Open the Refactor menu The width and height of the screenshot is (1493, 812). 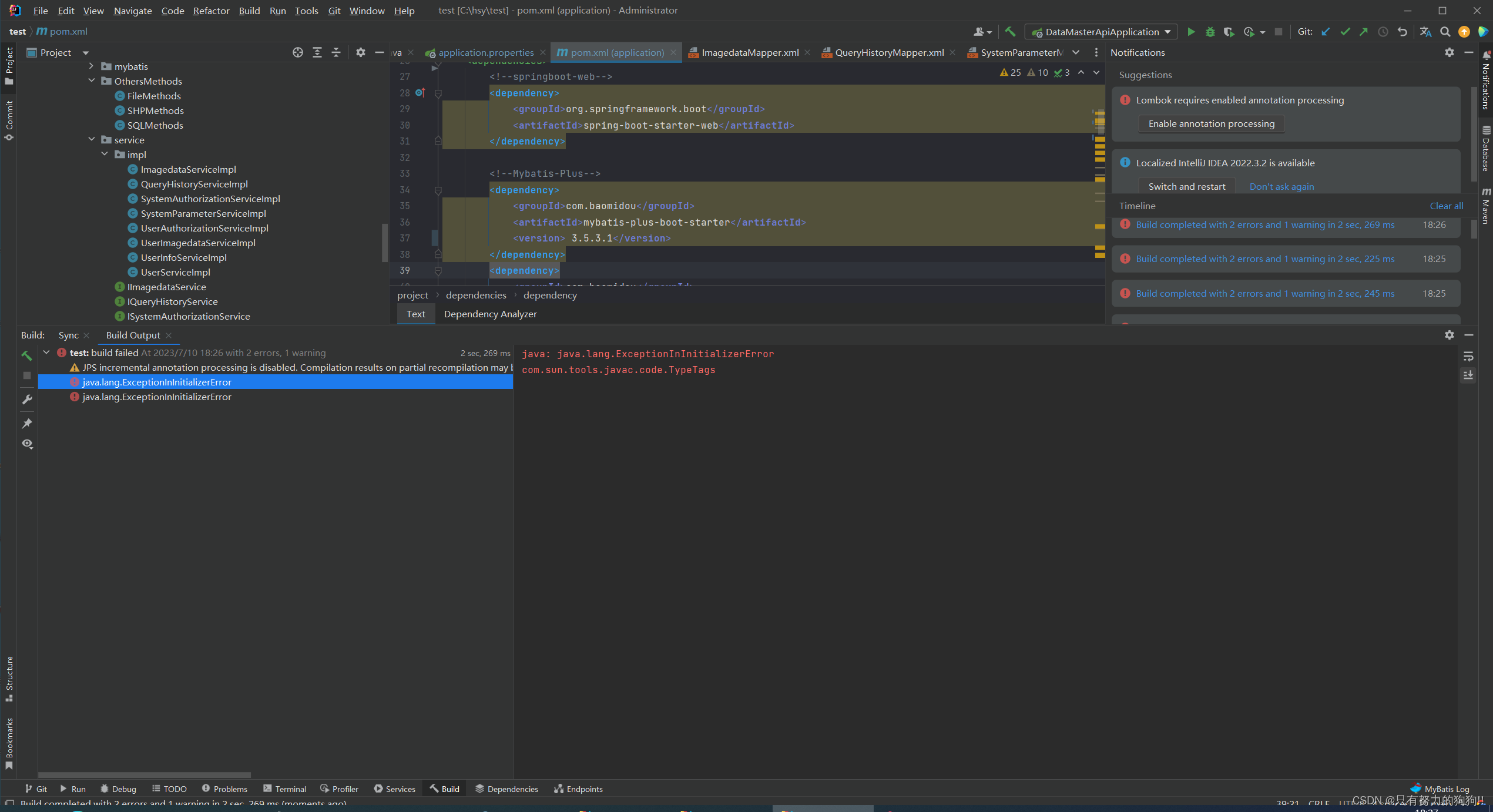click(211, 11)
